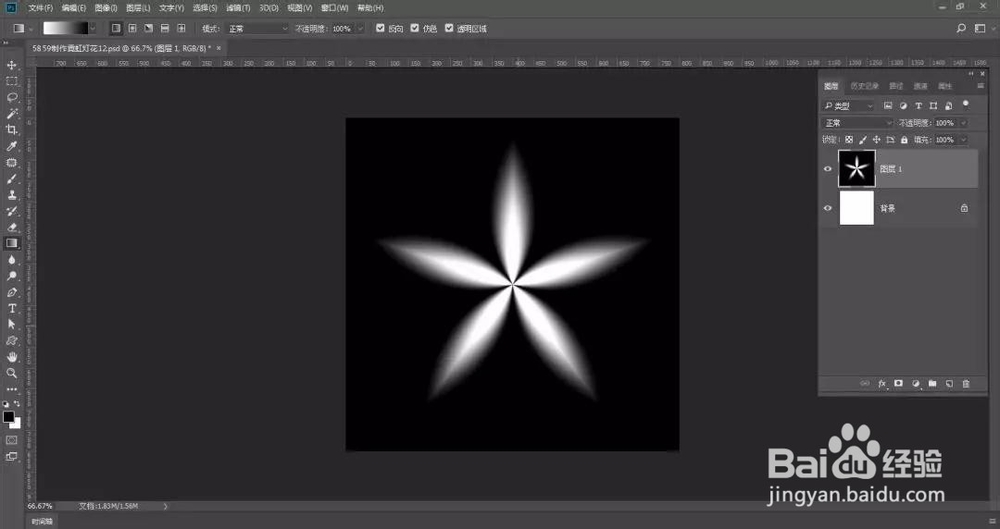Click the screen mode icon at toolbar bottom
The image size is (1000, 529).
pyautogui.click(x=11, y=456)
